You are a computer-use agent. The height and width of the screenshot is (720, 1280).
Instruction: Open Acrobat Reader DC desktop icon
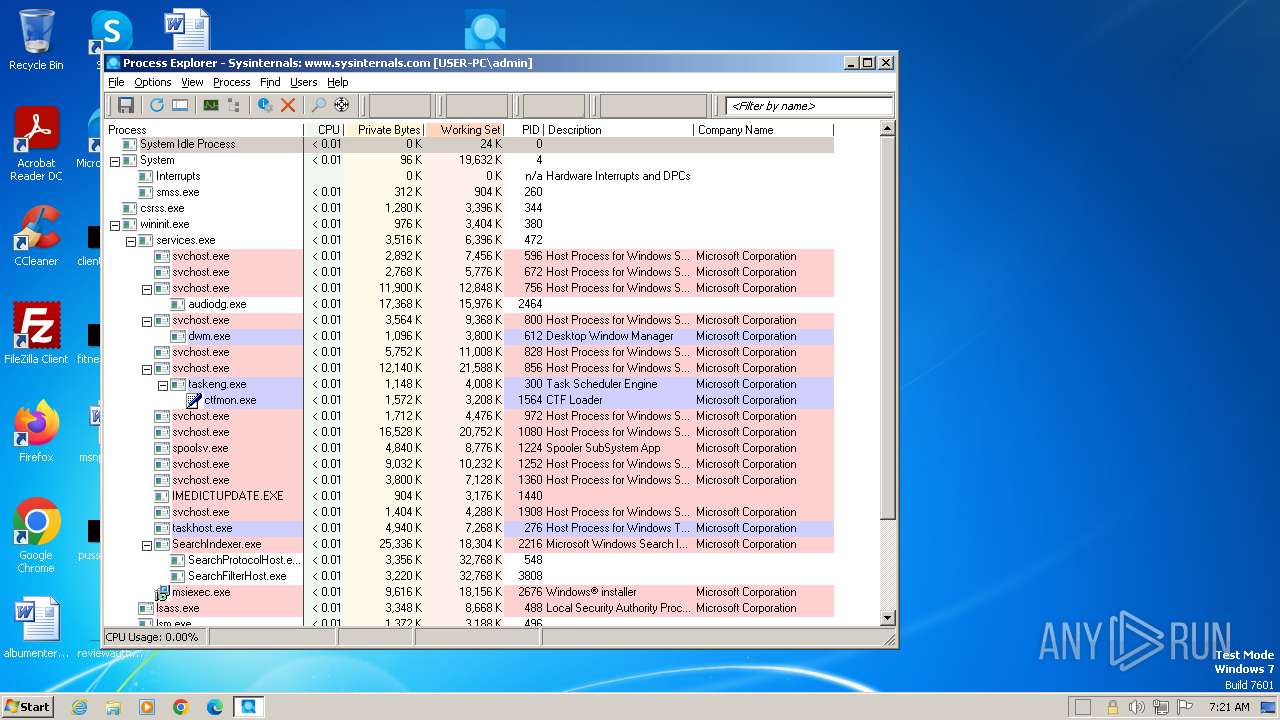(x=36, y=145)
